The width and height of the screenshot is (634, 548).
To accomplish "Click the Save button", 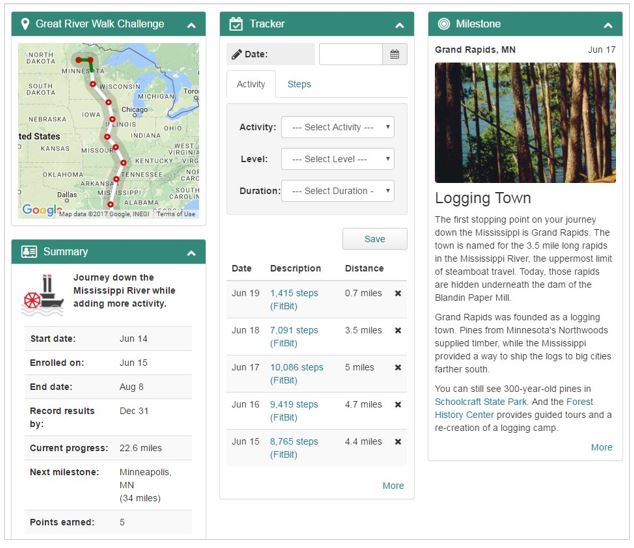I will click(x=375, y=239).
